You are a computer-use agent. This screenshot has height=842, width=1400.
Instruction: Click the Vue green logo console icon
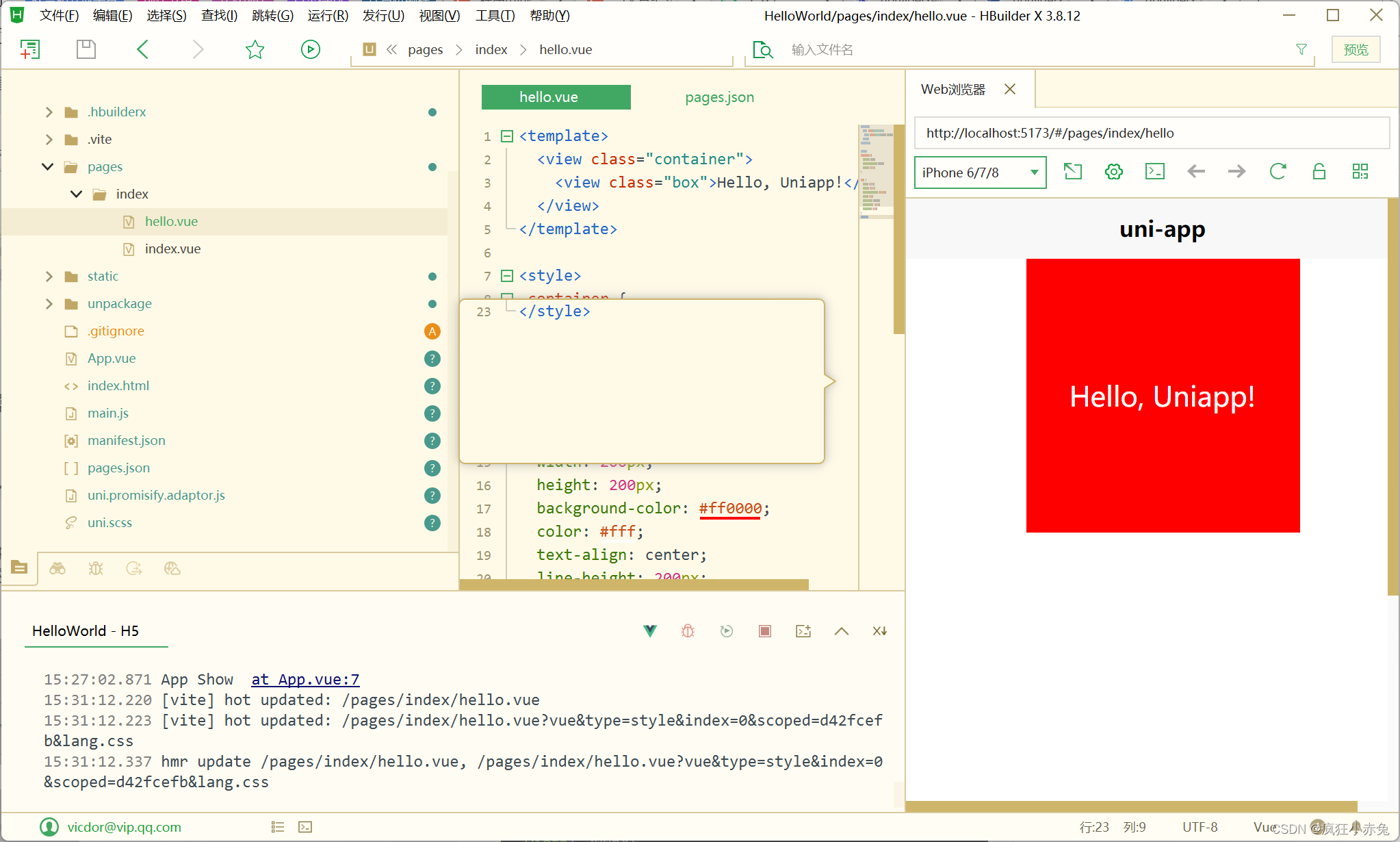click(650, 631)
